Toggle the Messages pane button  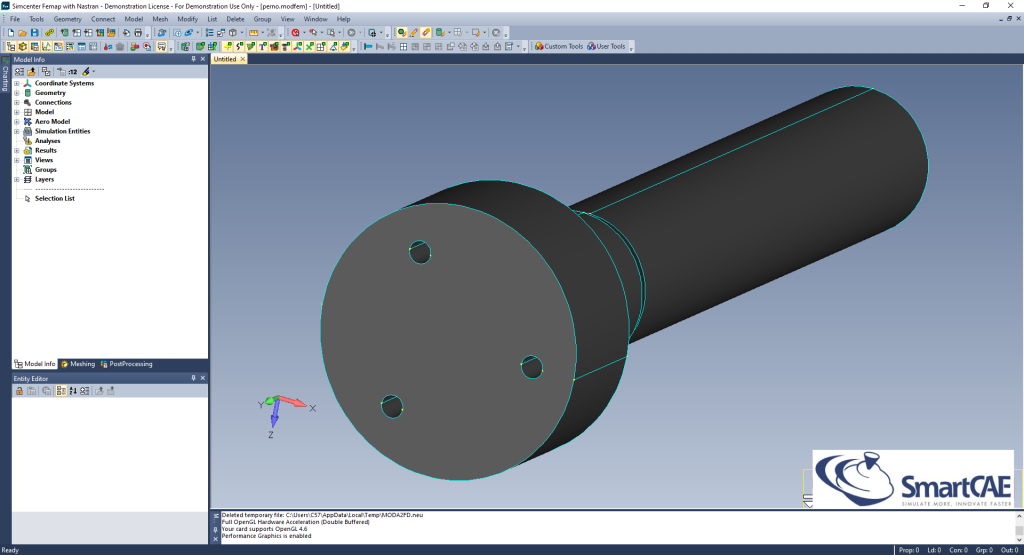point(161,46)
